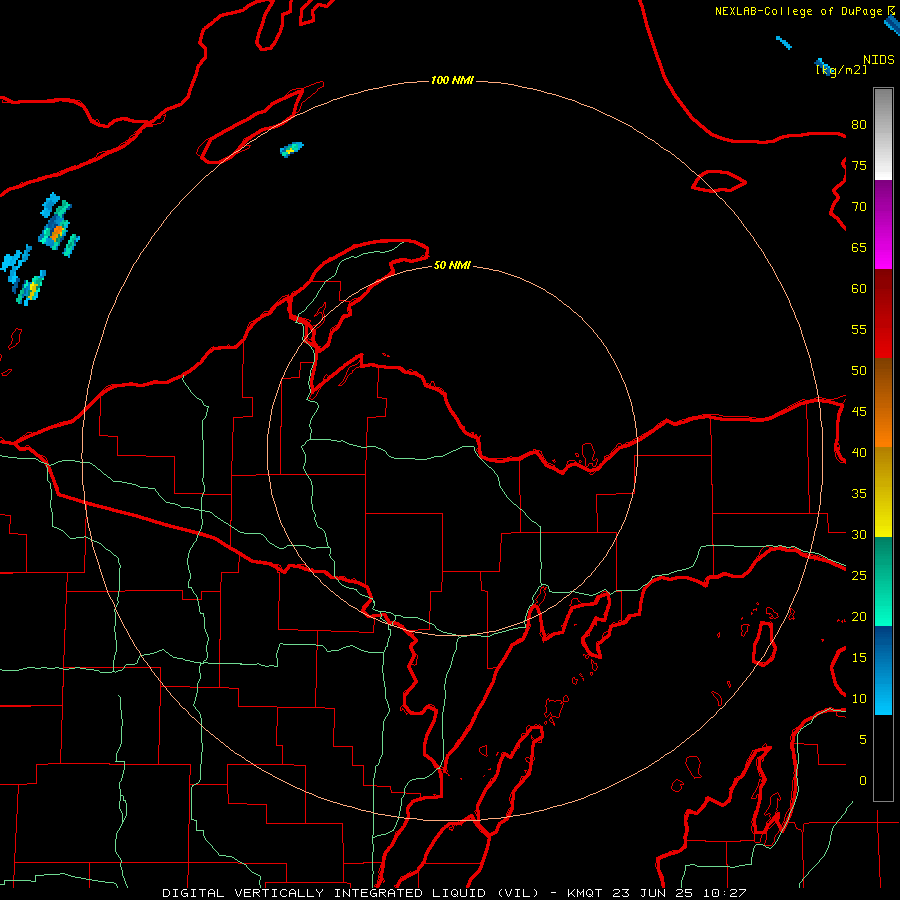This screenshot has width=900, height=900.
Task: Click the KMQT 23 JUN 25 10:27 timestamp
Action: (657, 893)
